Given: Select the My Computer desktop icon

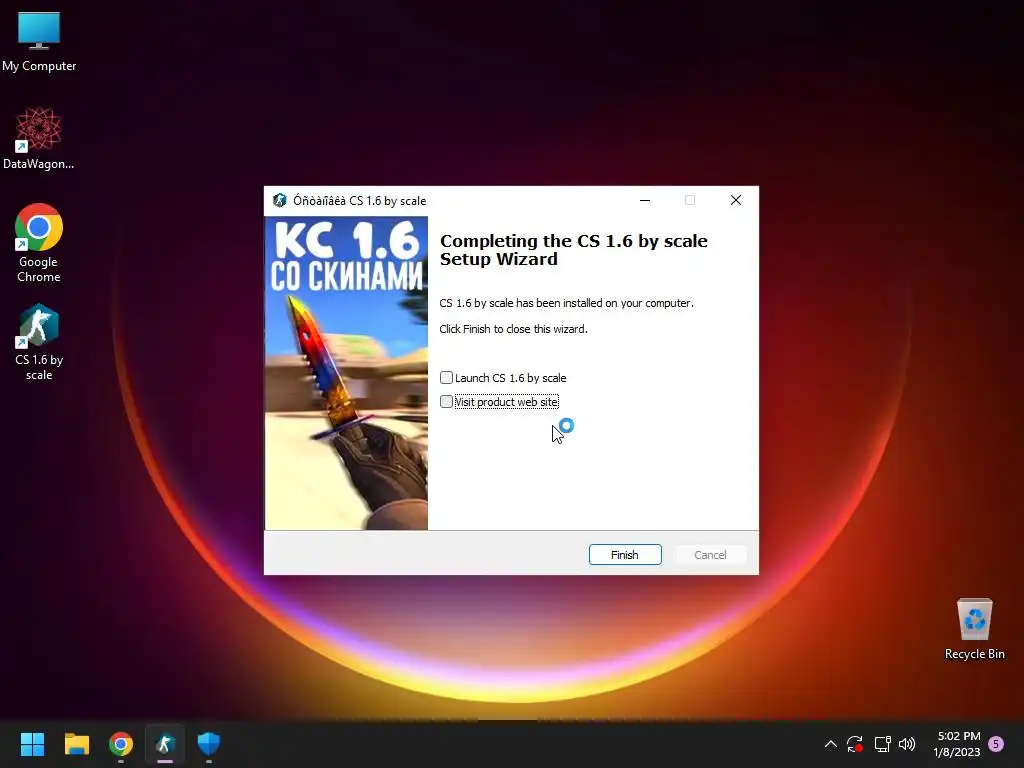Looking at the screenshot, I should coord(39,42).
